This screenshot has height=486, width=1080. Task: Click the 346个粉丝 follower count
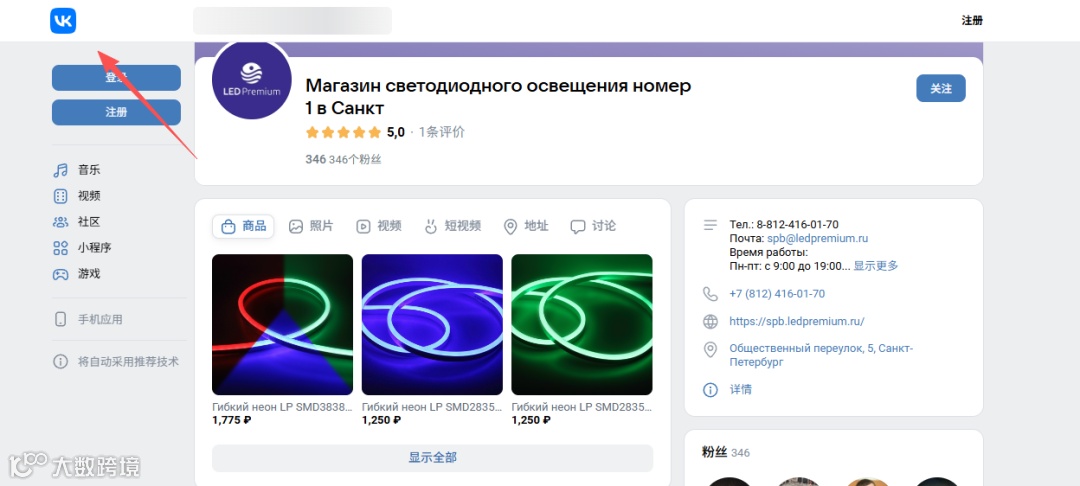(355, 160)
